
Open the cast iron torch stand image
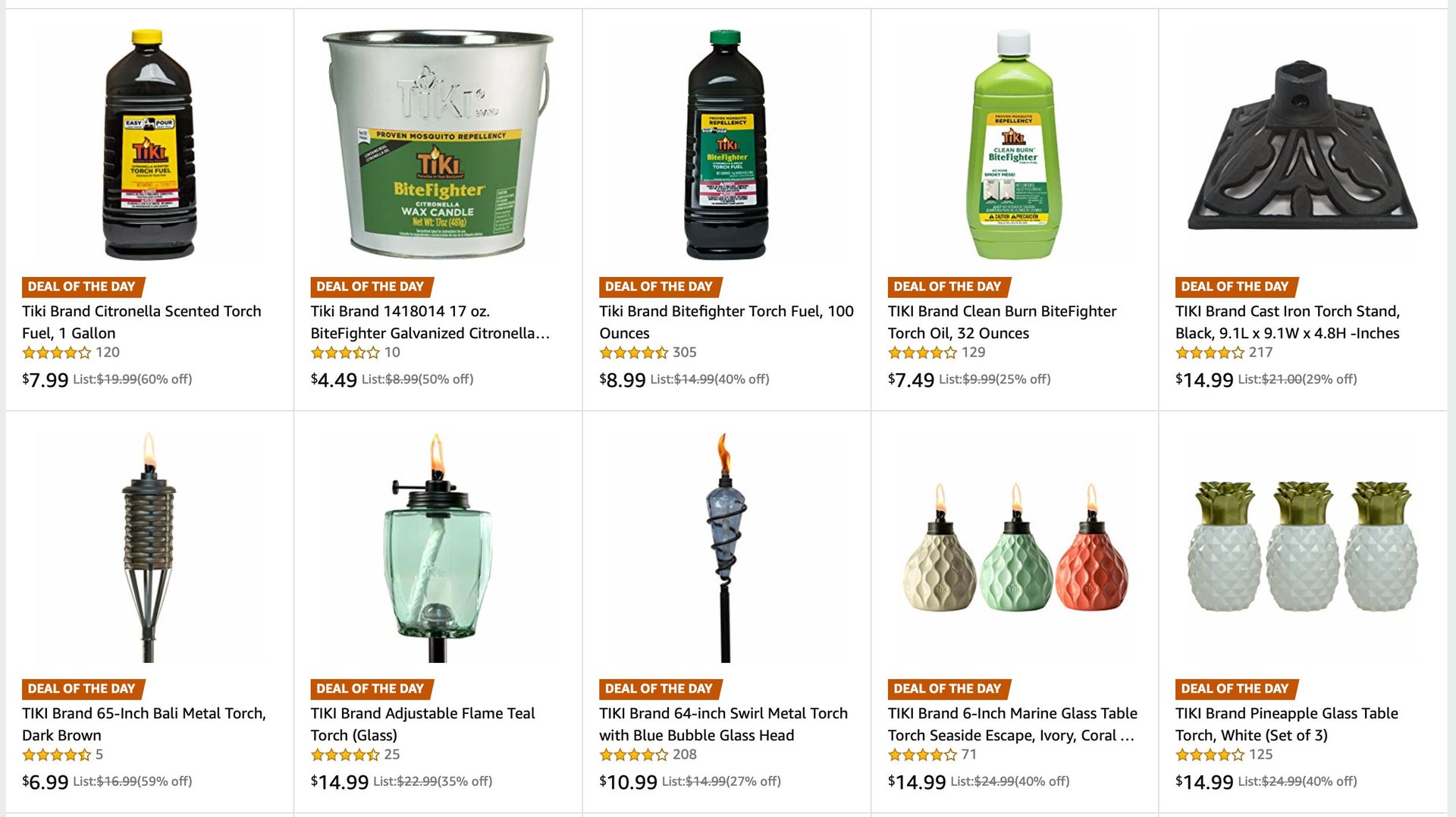(1302, 146)
